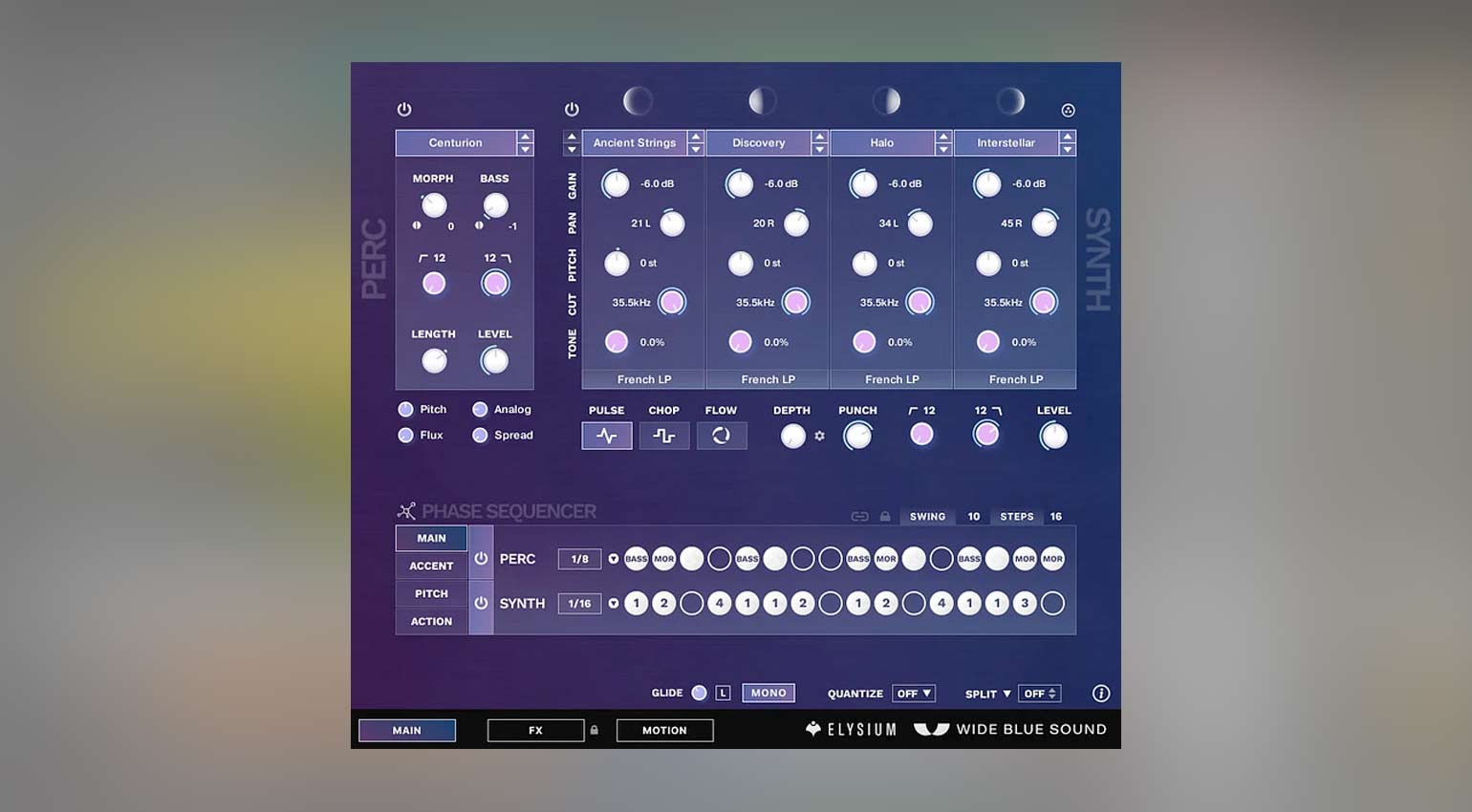This screenshot has height=812, width=1472.
Task: Toggle the PERC section power icon
Action: (x=404, y=109)
